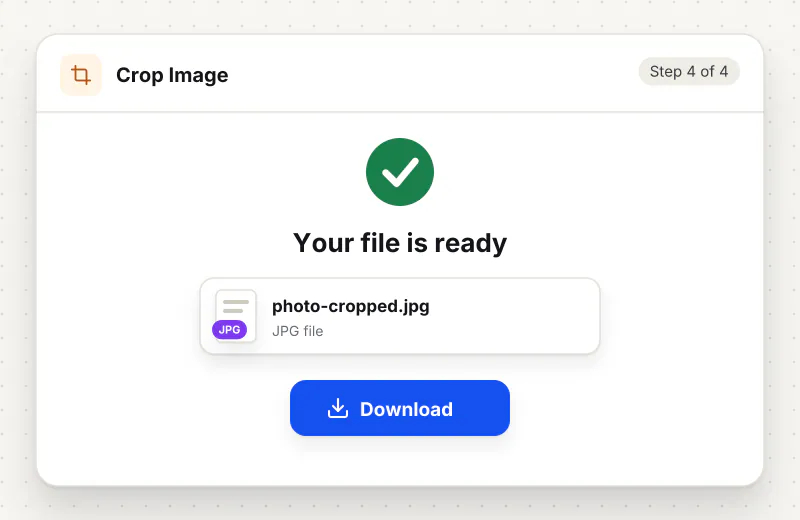800x520 pixels.
Task: Click the green checkmark success icon
Action: [400, 172]
